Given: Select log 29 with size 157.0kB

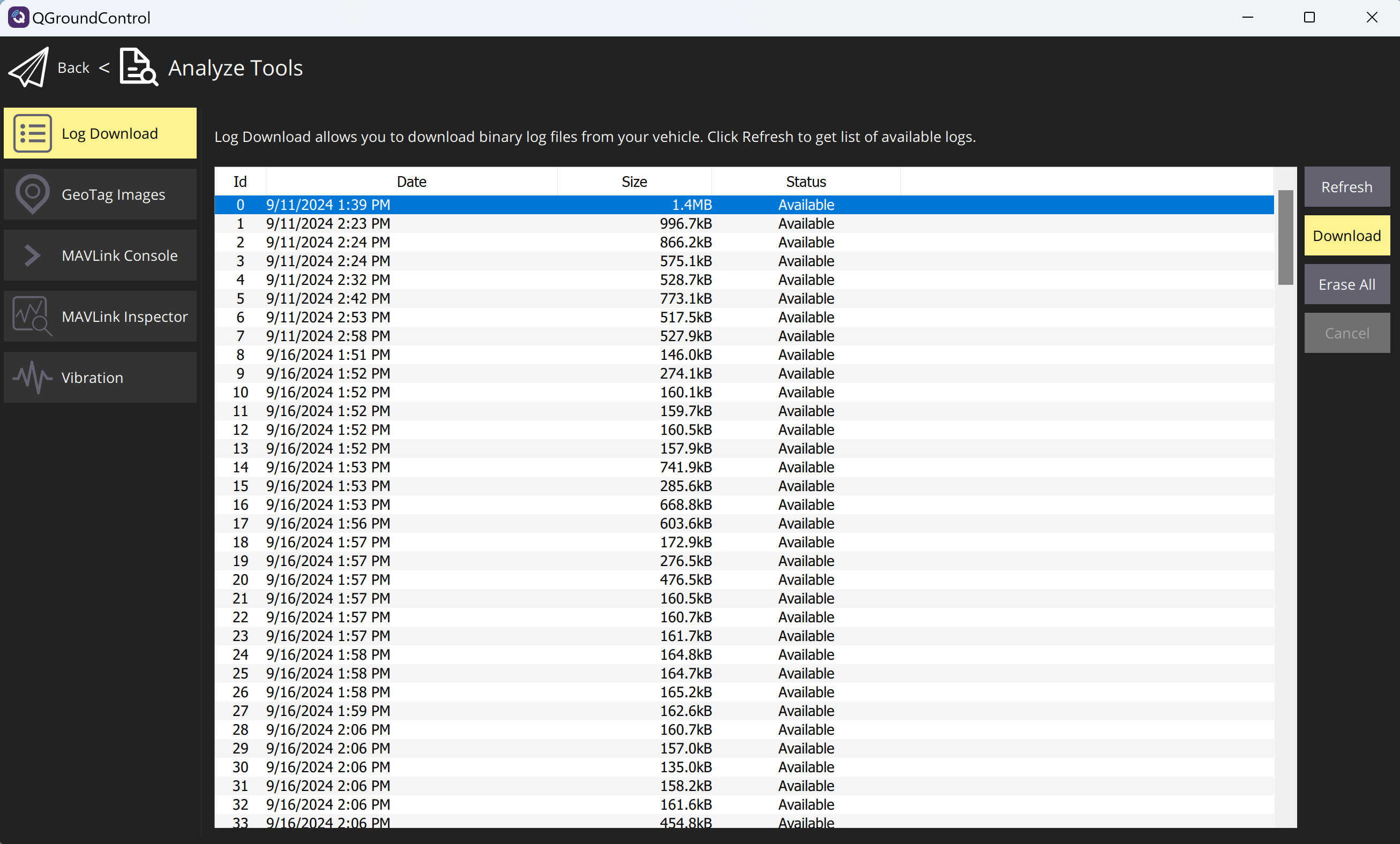Looking at the screenshot, I should tap(744, 749).
